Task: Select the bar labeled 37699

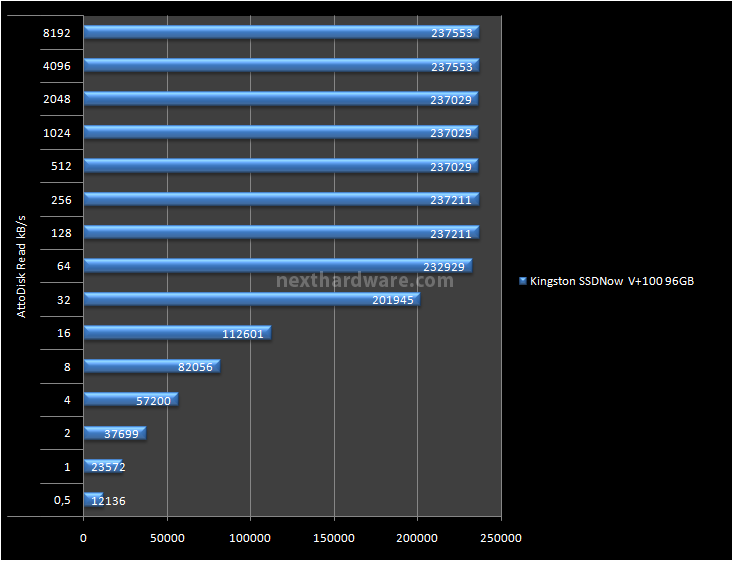Action: [x=115, y=433]
